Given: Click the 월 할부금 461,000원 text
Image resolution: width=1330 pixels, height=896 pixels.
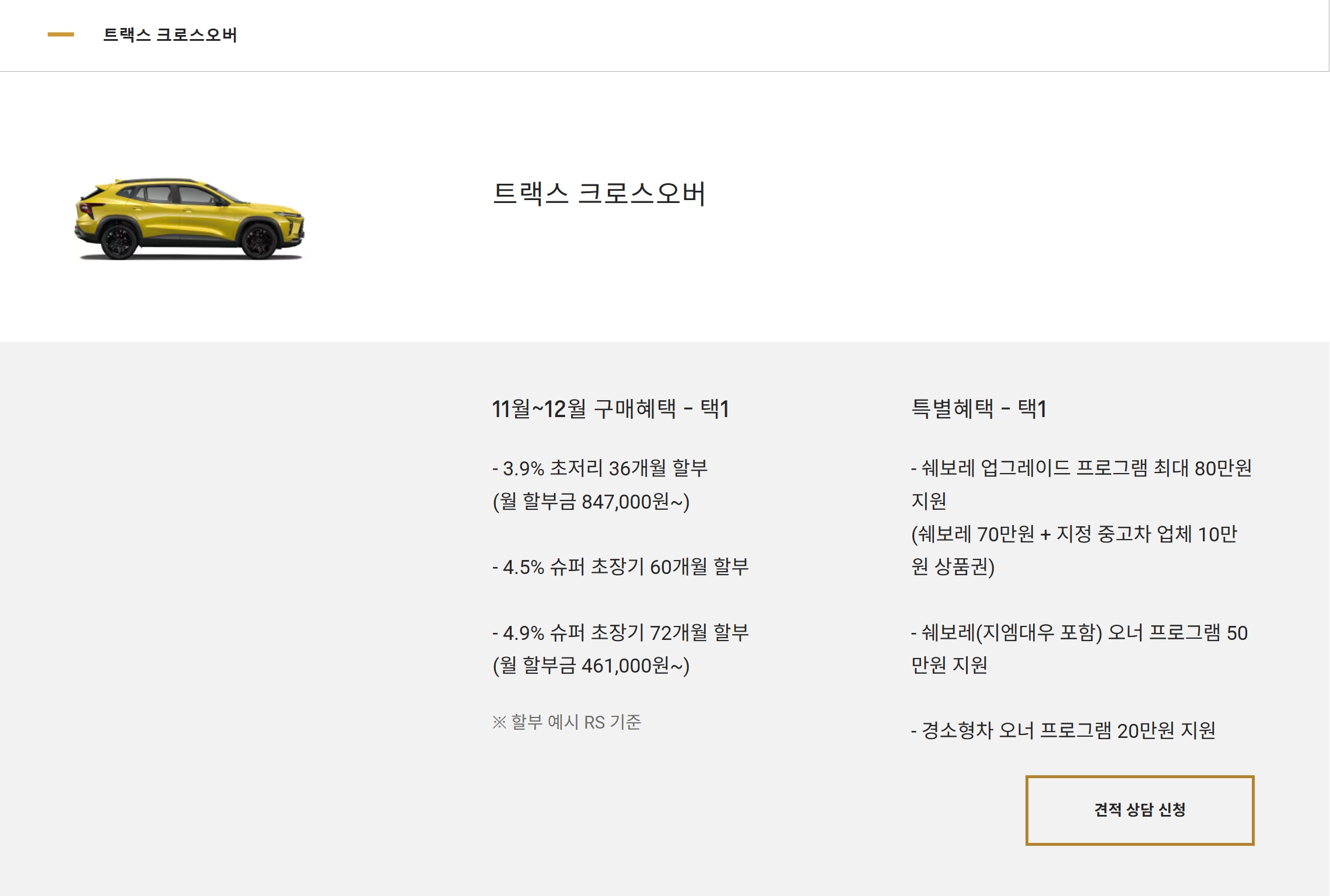Looking at the screenshot, I should point(591,666).
